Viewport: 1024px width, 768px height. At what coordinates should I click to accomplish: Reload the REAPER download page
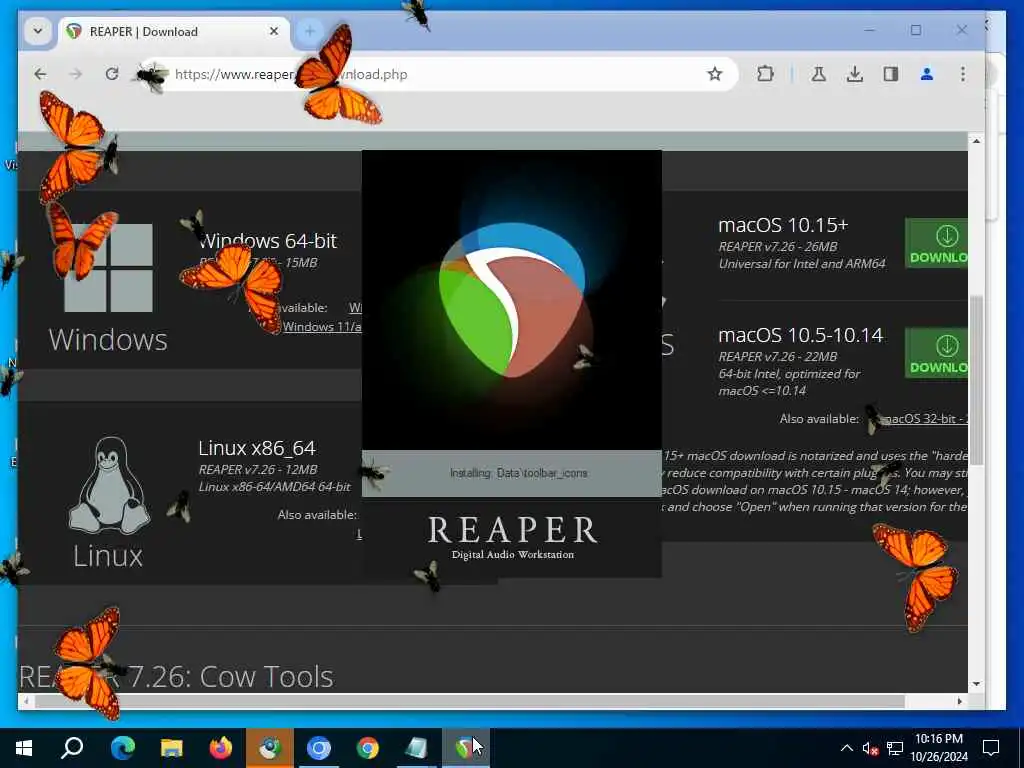(112, 74)
